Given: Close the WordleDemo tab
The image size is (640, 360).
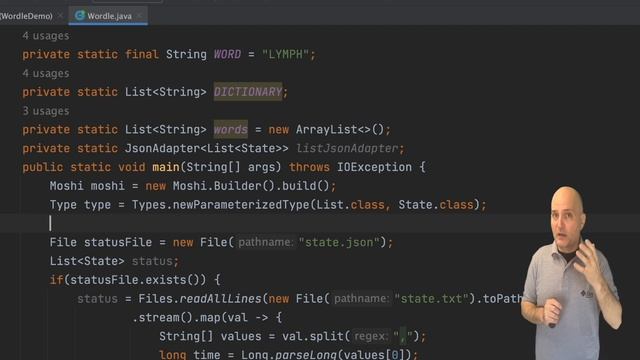Looking at the screenshot, I should pyautogui.click(x=60, y=16).
